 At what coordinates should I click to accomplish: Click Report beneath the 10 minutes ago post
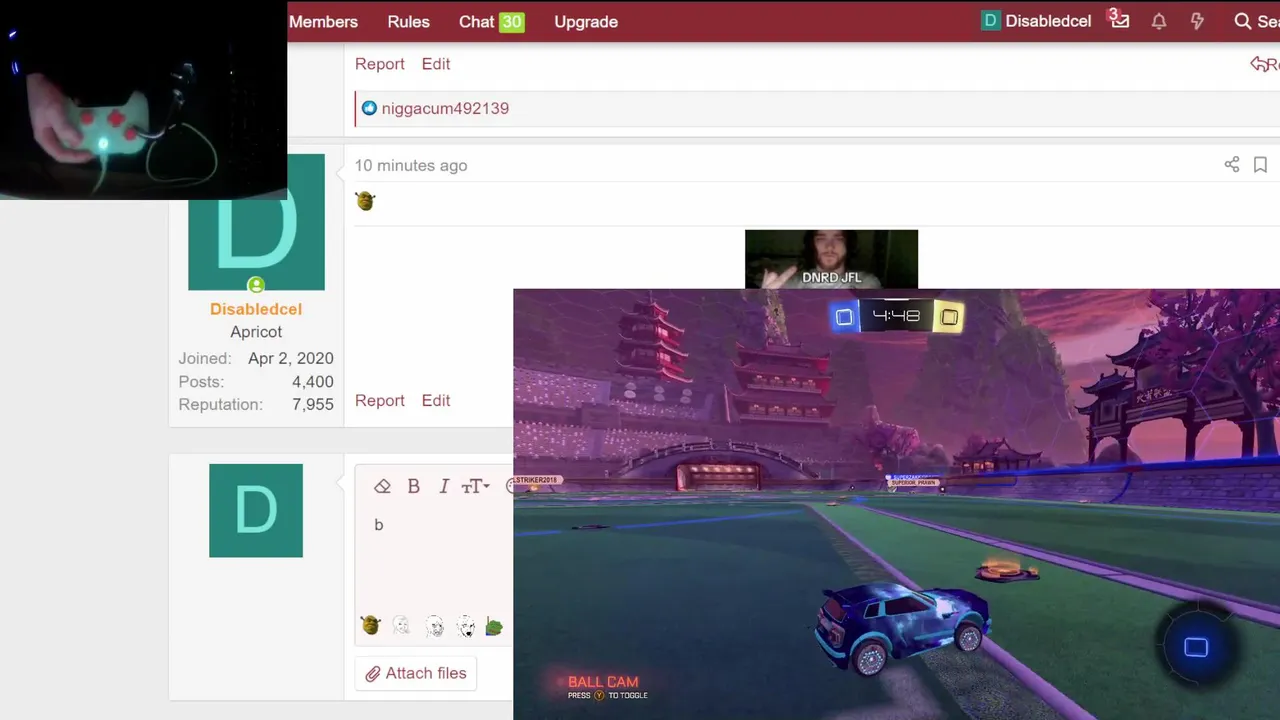[380, 400]
